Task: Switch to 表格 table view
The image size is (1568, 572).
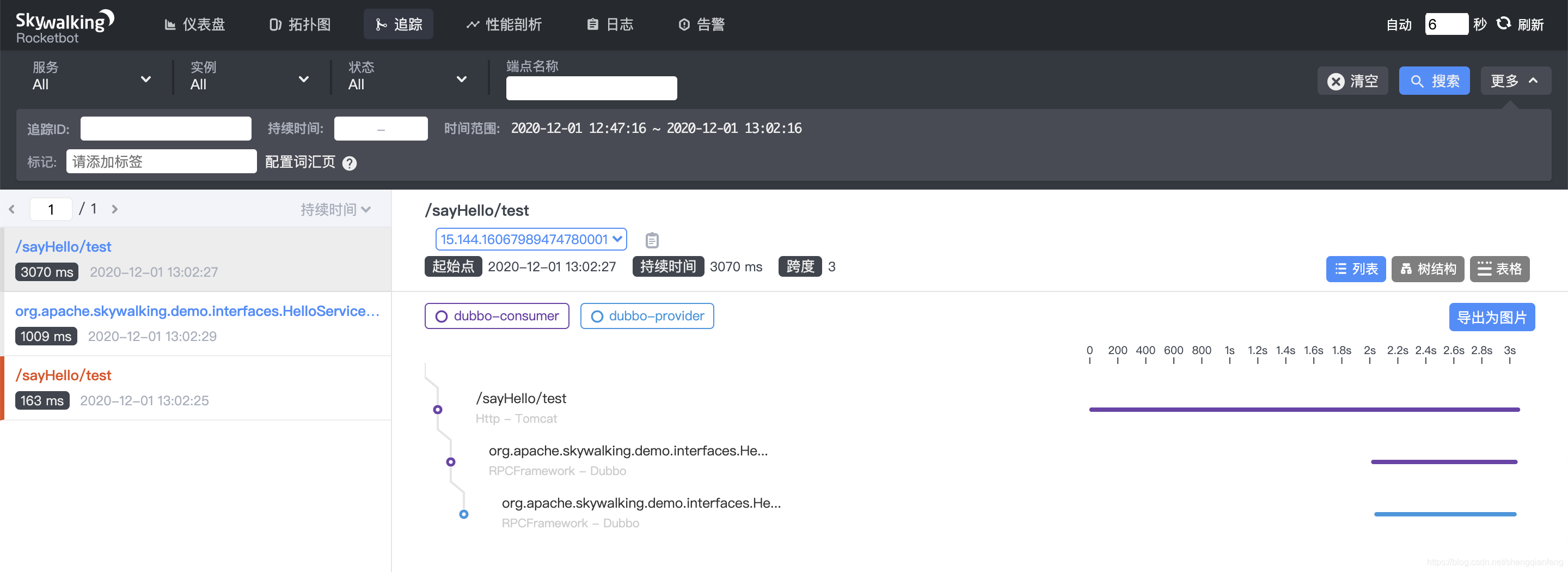Action: tap(1499, 269)
